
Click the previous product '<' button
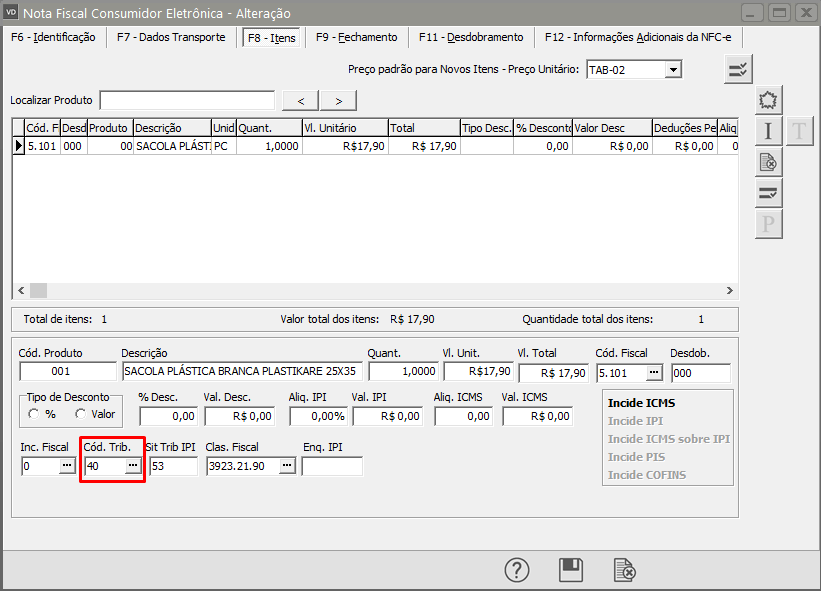click(x=300, y=100)
